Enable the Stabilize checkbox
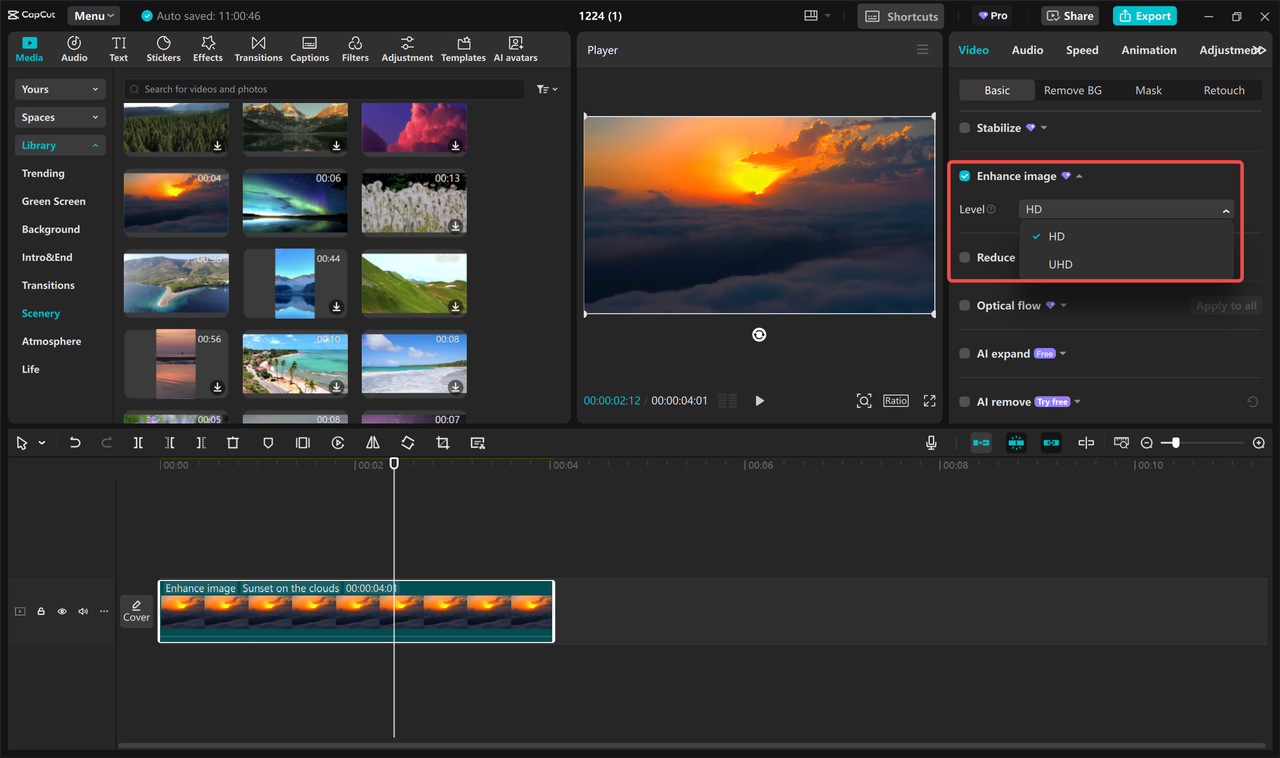The image size is (1280, 758). [965, 128]
